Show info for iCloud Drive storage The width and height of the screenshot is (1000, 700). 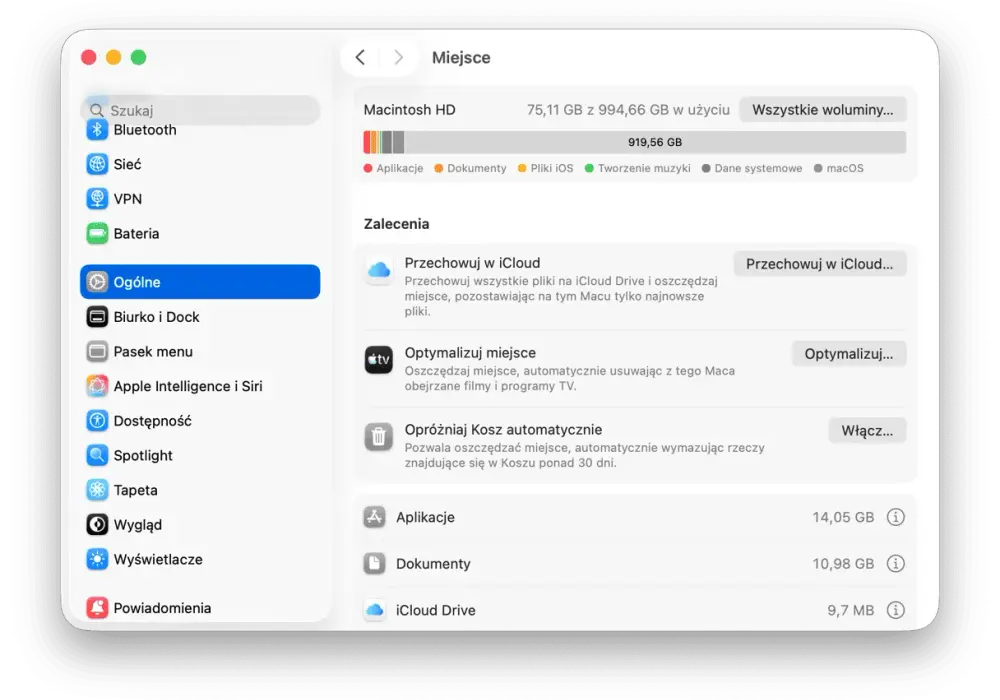(x=895, y=610)
